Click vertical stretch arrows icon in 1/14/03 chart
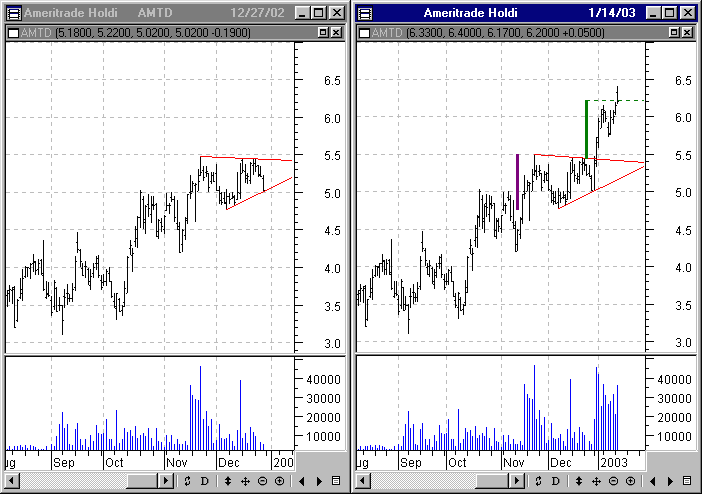702x494 pixels. point(579,481)
